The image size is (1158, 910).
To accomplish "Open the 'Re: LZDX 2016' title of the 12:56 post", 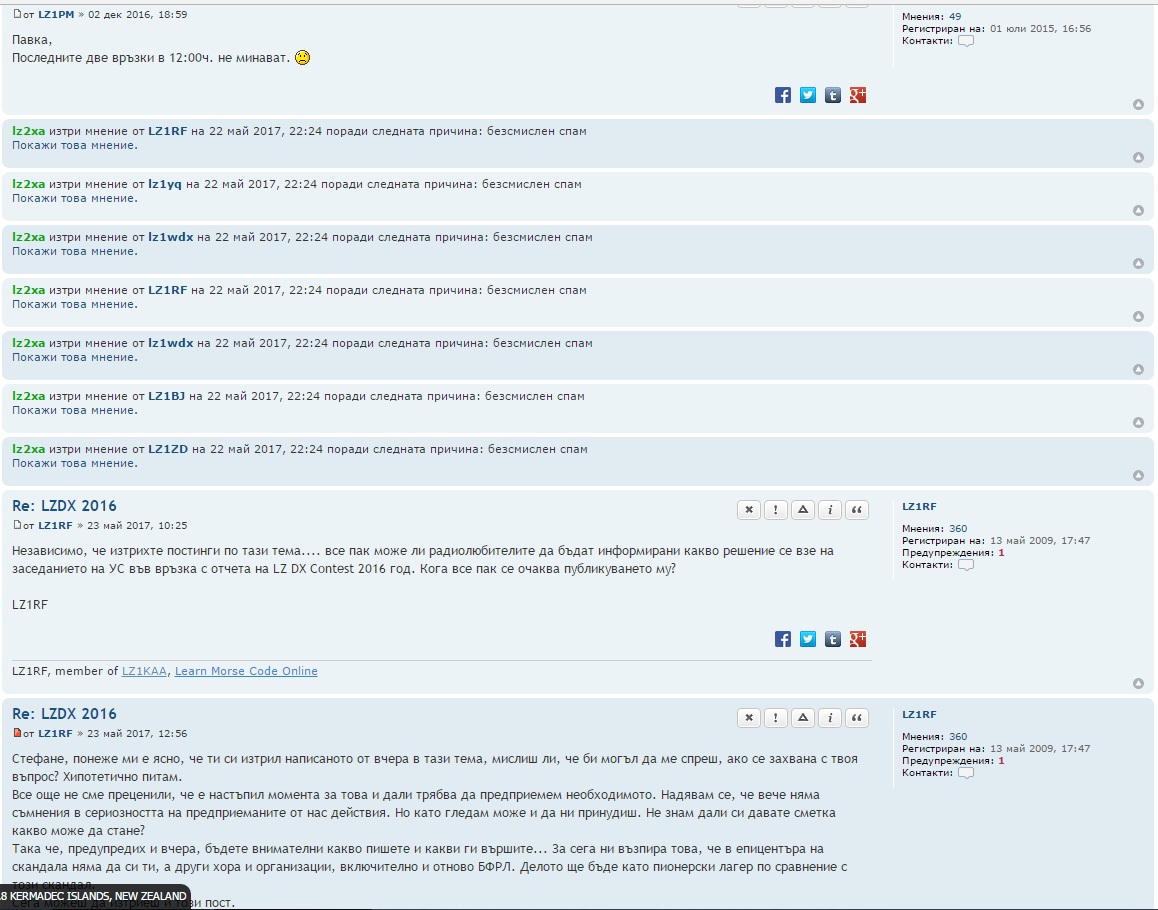I will (x=64, y=714).
